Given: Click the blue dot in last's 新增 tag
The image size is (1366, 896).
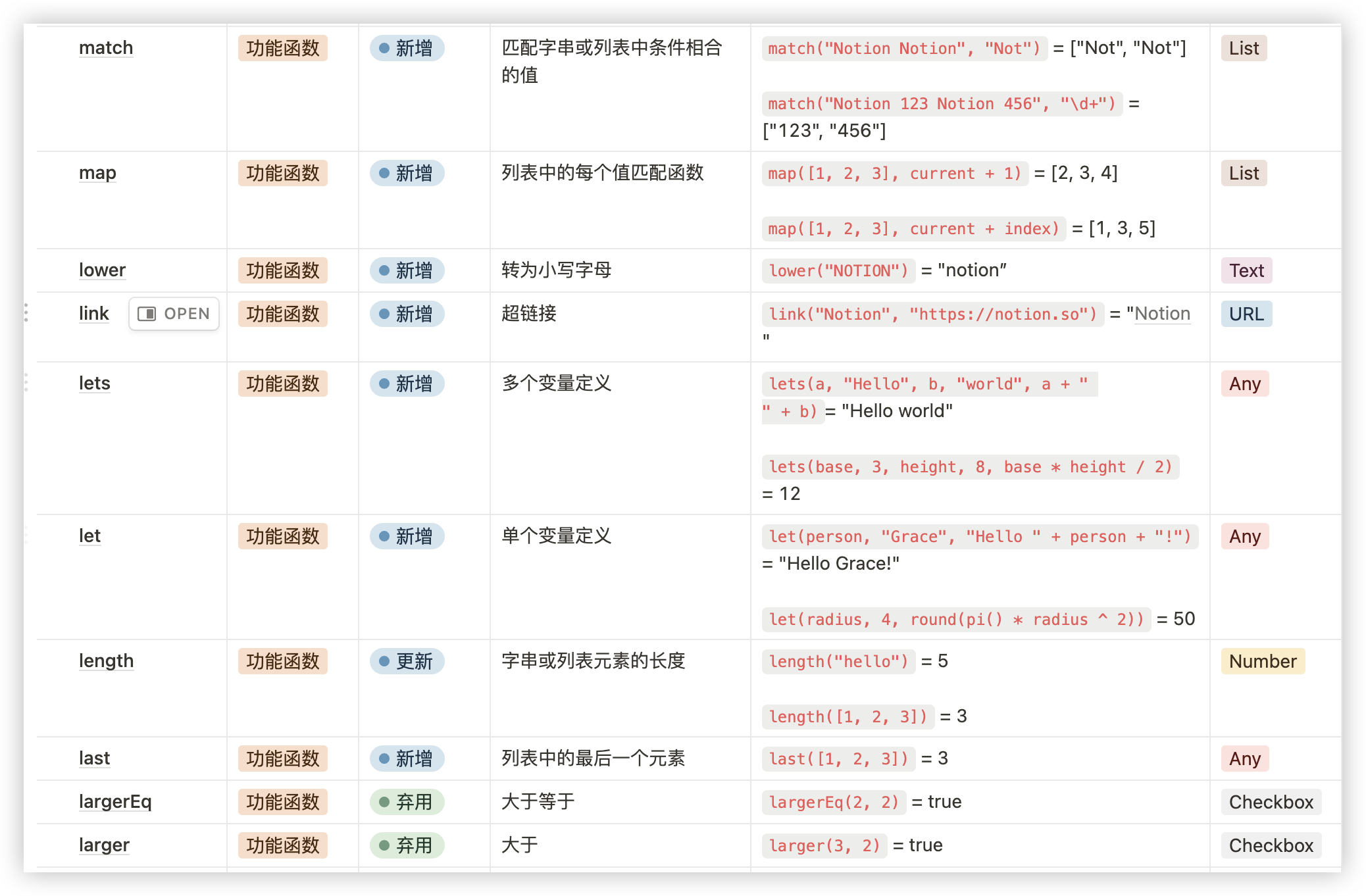Looking at the screenshot, I should 385,759.
